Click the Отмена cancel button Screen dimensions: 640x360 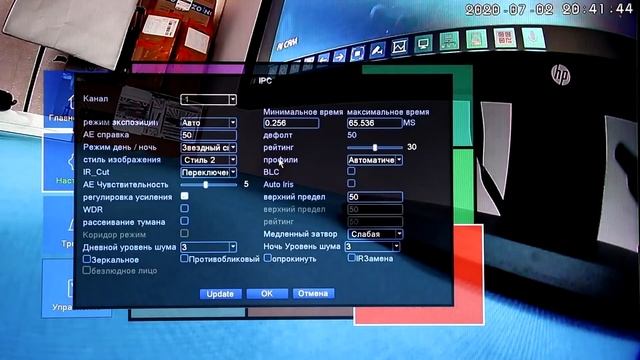(313, 293)
